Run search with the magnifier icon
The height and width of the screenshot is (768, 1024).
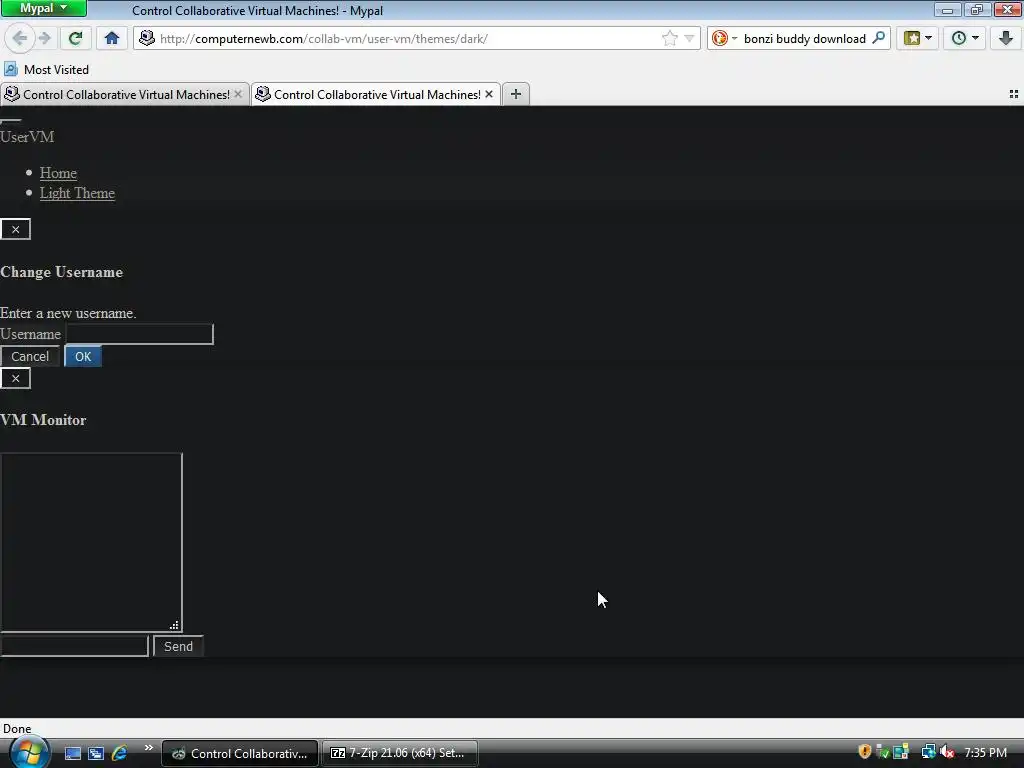pyautogui.click(x=878, y=38)
